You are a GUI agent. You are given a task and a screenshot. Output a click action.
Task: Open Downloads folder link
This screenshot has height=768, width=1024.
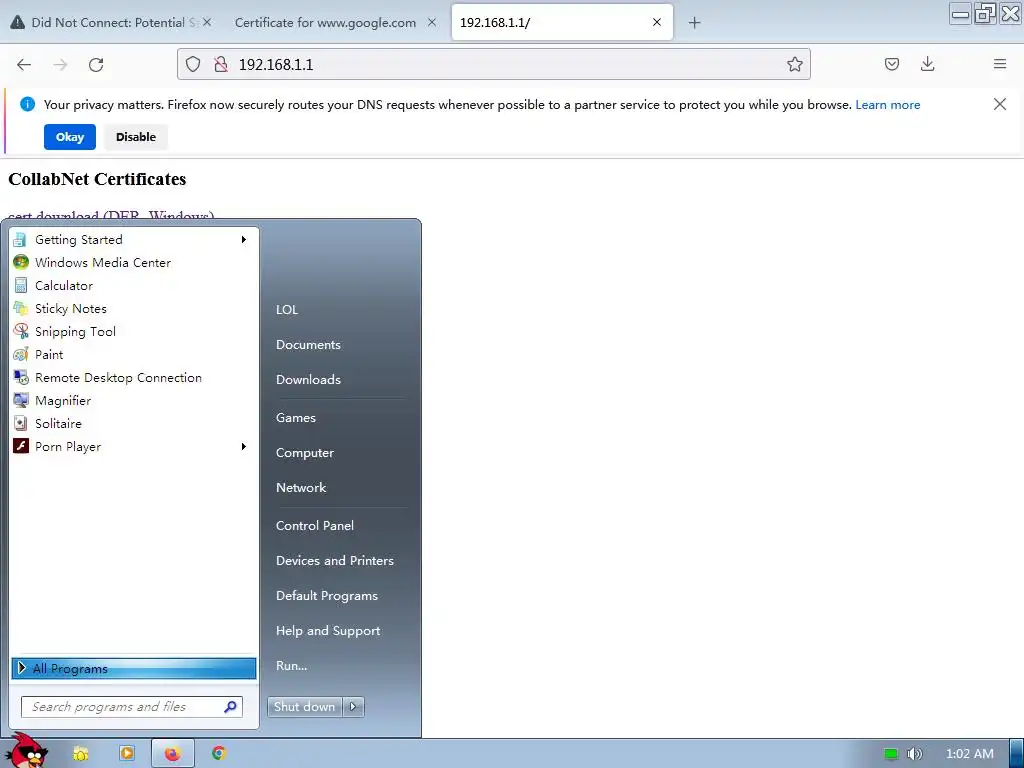(x=308, y=379)
